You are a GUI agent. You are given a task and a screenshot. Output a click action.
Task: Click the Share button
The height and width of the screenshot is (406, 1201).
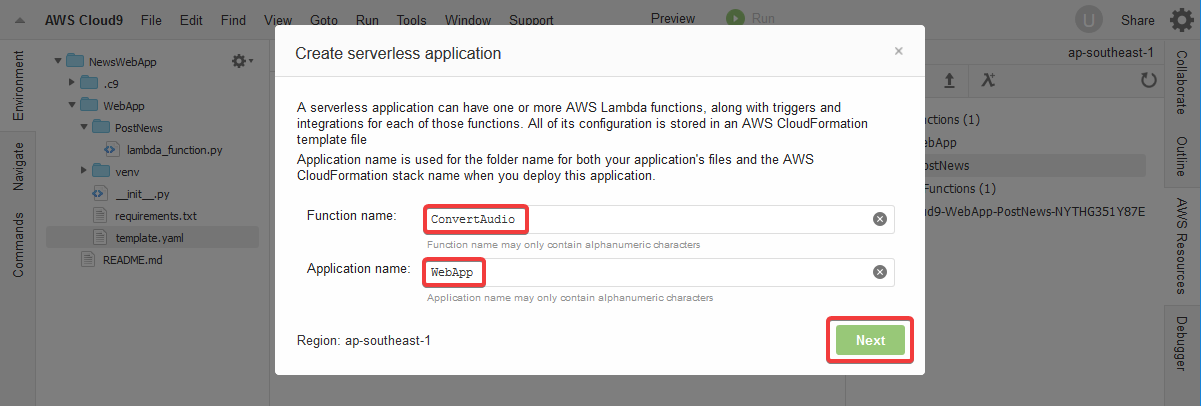point(1137,20)
